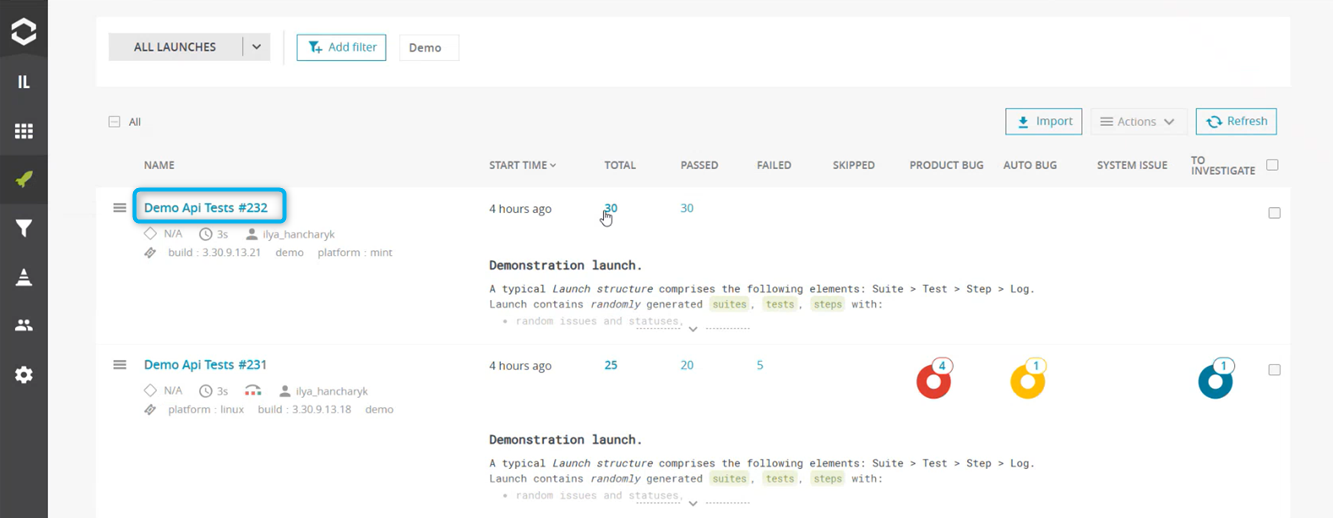This screenshot has height=518, width=1333.
Task: Click attribute build : 3.30.9.13.21
Action: [215, 253]
